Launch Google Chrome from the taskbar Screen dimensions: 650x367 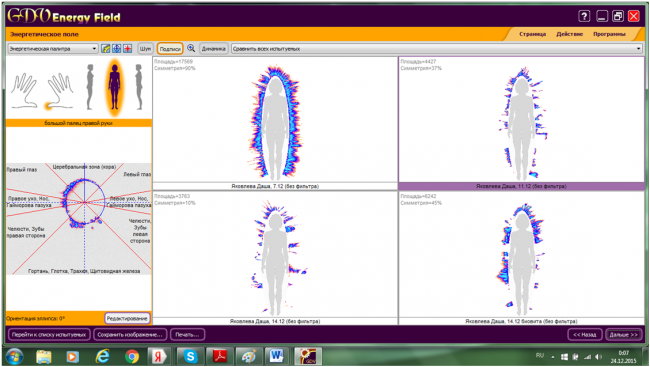(132, 356)
